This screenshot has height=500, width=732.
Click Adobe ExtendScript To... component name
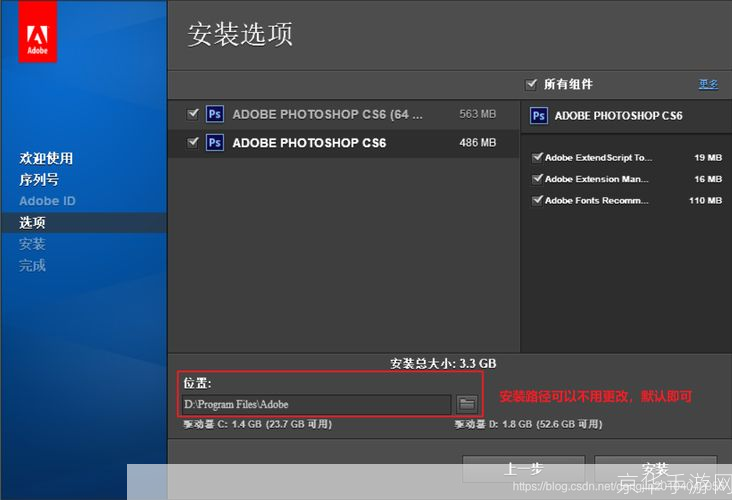[x=598, y=158]
